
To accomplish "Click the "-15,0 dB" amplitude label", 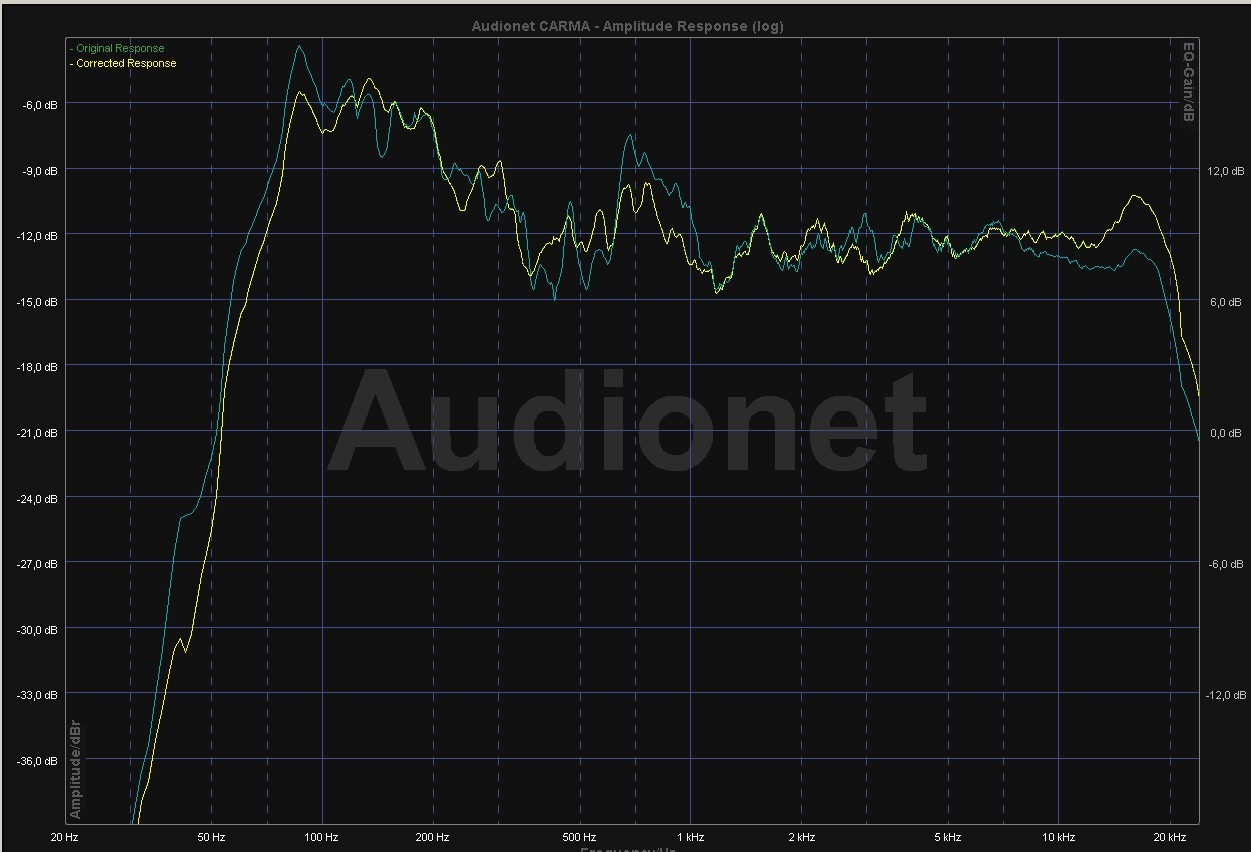I will (x=39, y=301).
